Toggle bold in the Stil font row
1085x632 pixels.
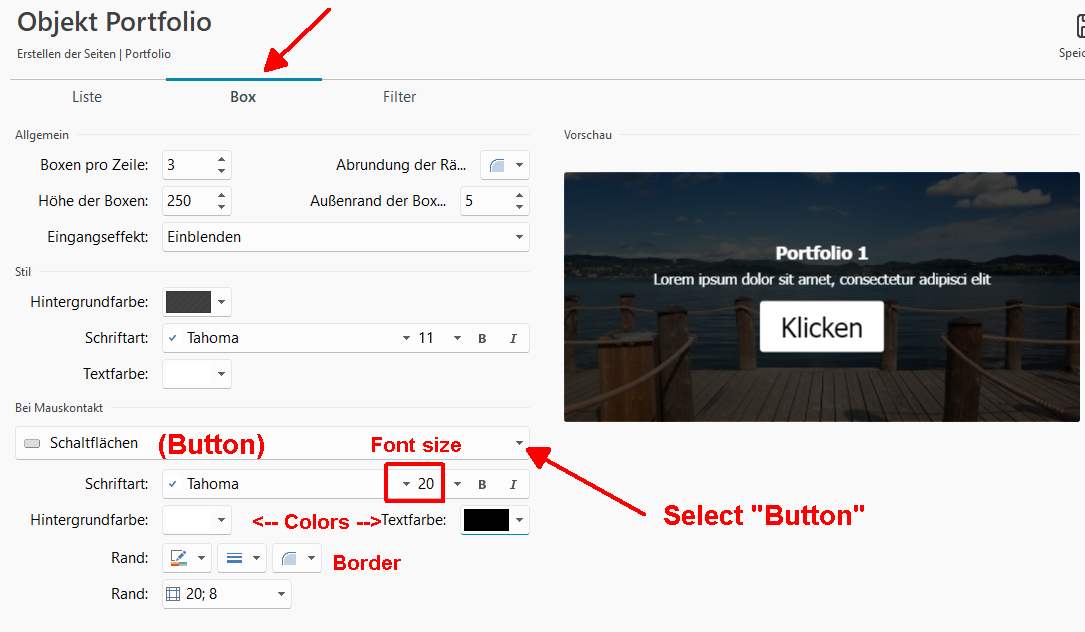482,338
